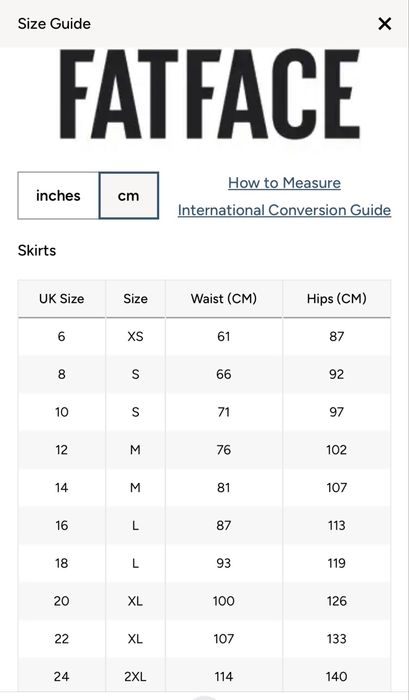Click the Size Guide title text
This screenshot has height=700, width=409.
click(54, 24)
